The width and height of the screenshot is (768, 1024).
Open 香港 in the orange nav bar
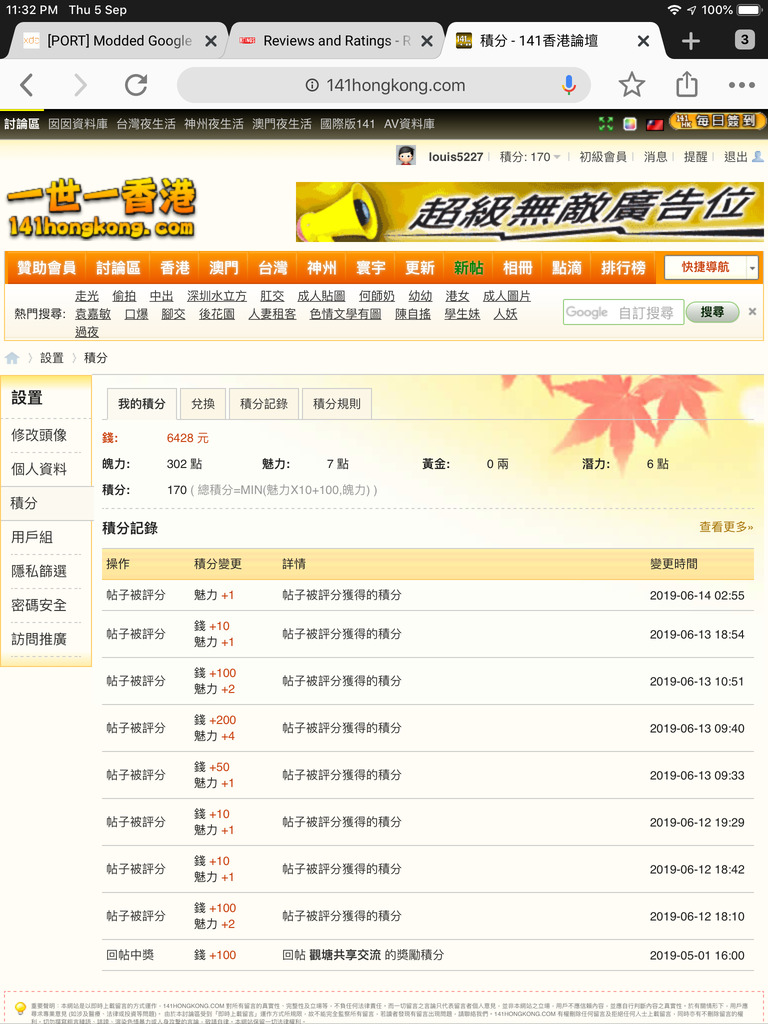[174, 268]
